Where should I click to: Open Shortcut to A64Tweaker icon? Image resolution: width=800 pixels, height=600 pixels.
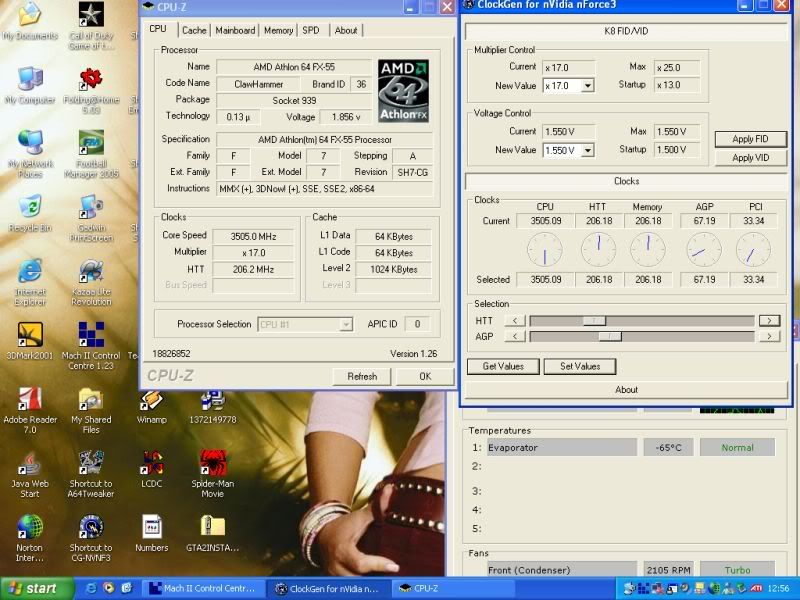click(x=91, y=474)
